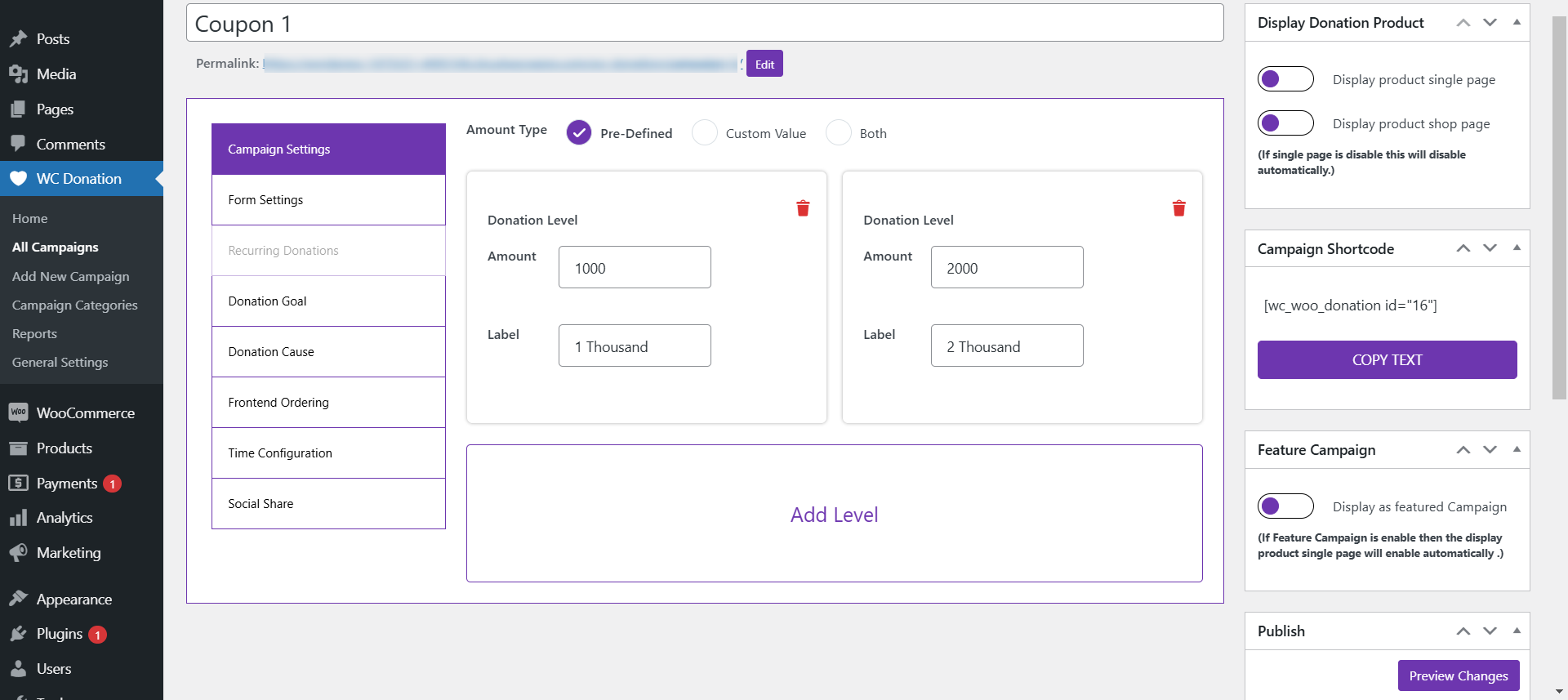The image size is (1568, 700).
Task: Toggle Display product single page
Action: point(1285,79)
